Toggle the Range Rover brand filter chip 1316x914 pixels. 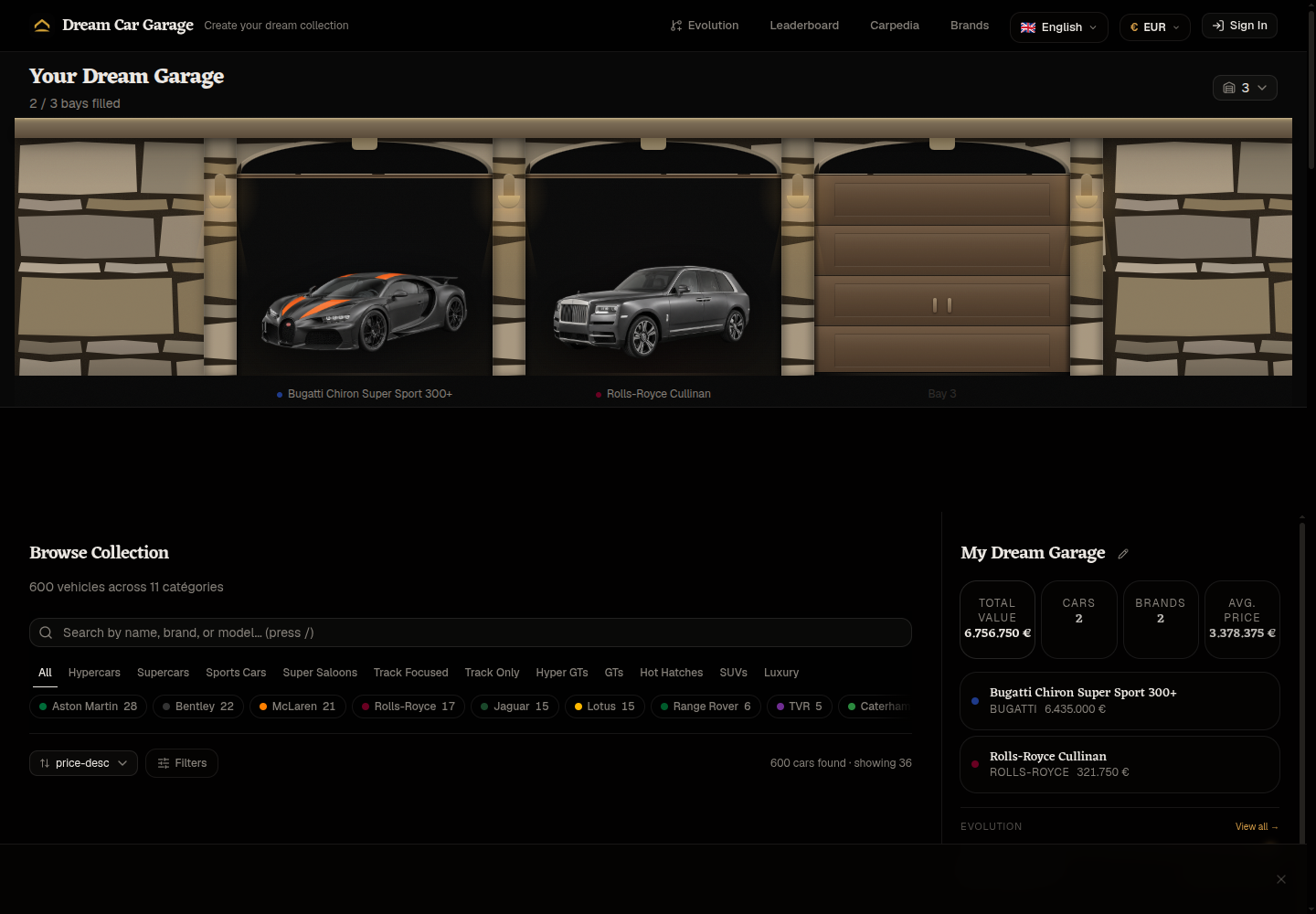click(x=706, y=707)
